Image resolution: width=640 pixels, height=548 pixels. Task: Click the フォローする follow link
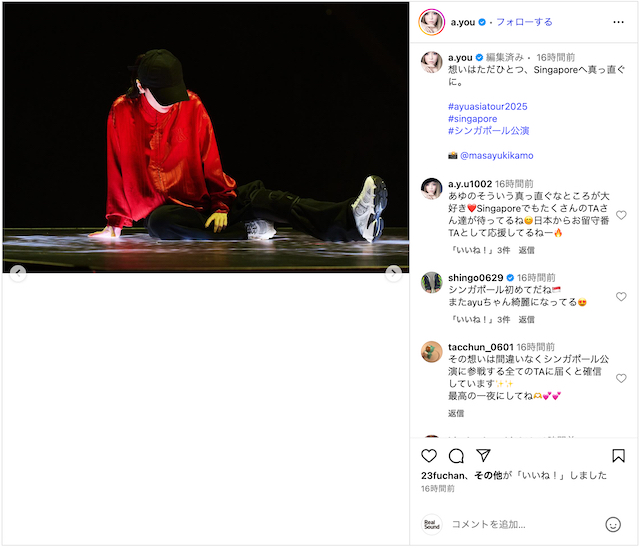524,22
